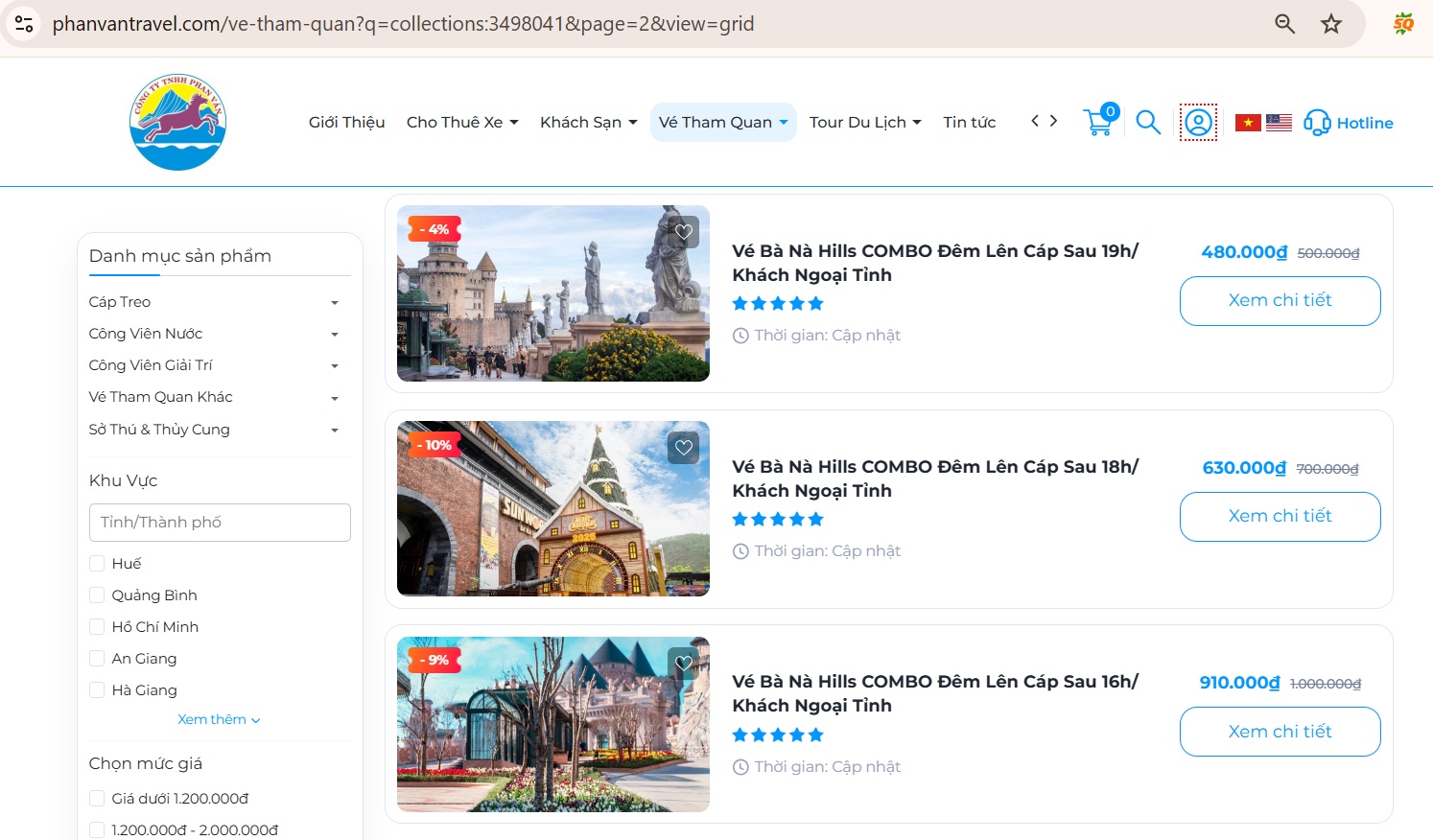Enable the Hồ Chí Minh filter checkbox
Screen dimensions: 1433x840
point(97,627)
